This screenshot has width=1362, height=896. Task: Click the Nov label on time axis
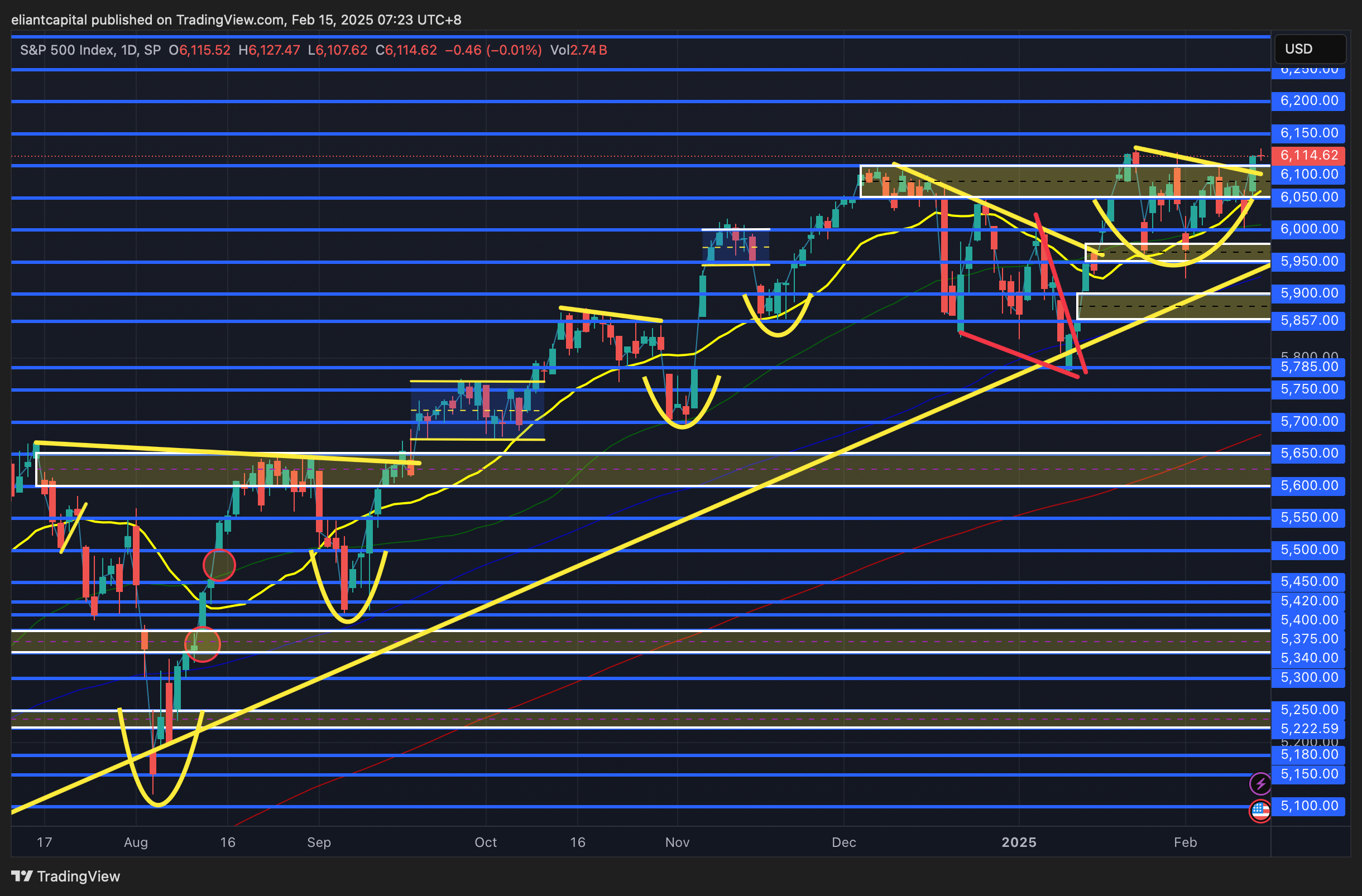[677, 842]
